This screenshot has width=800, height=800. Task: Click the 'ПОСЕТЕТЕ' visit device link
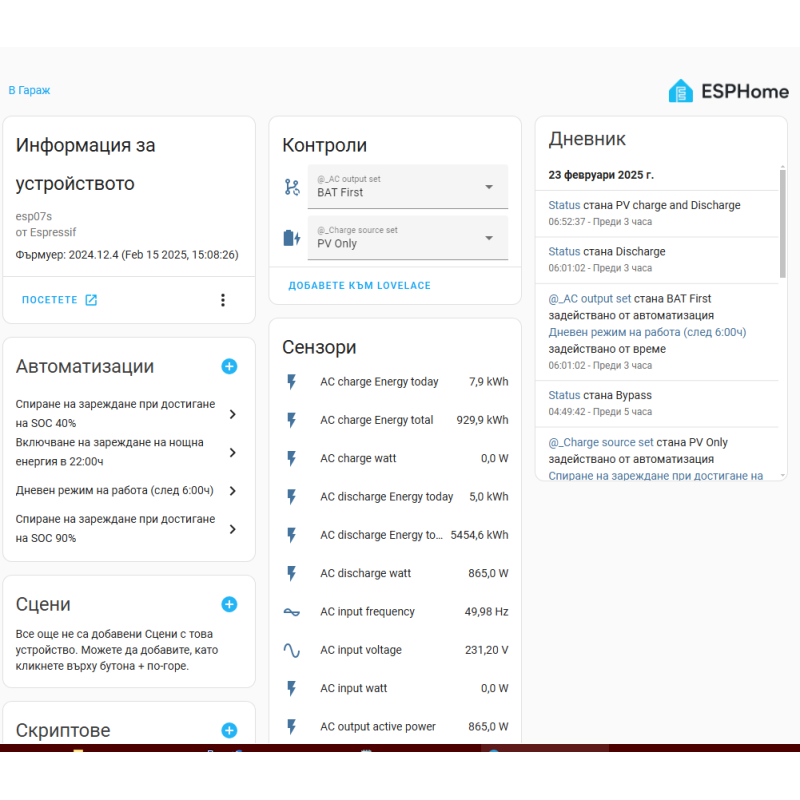pyautogui.click(x=59, y=300)
